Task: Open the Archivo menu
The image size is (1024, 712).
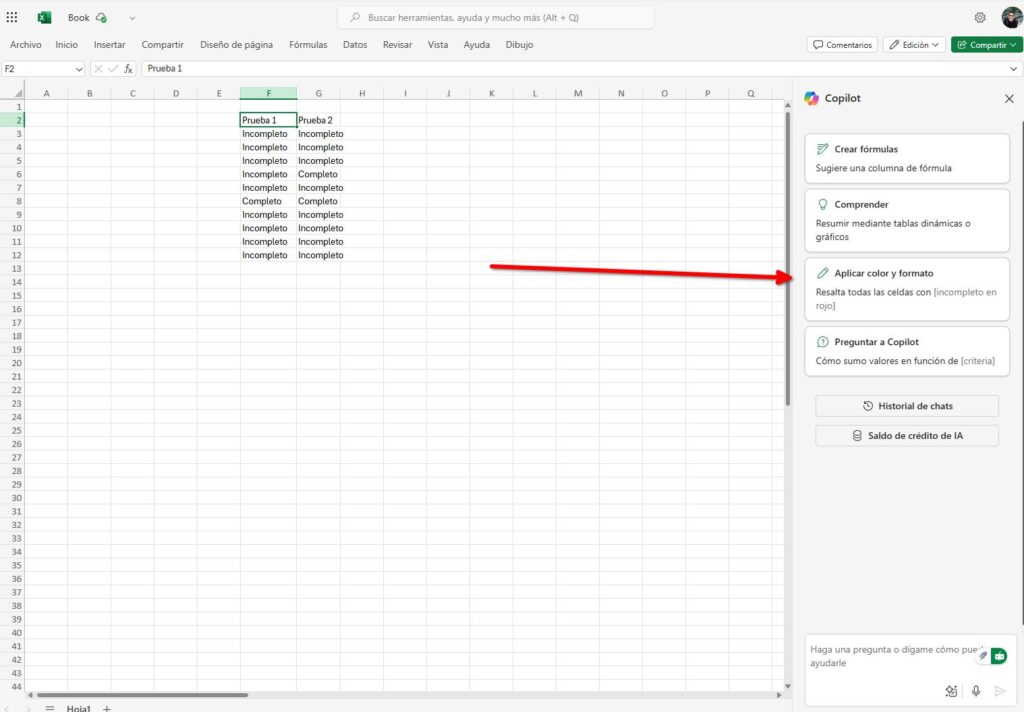Action: [x=25, y=44]
